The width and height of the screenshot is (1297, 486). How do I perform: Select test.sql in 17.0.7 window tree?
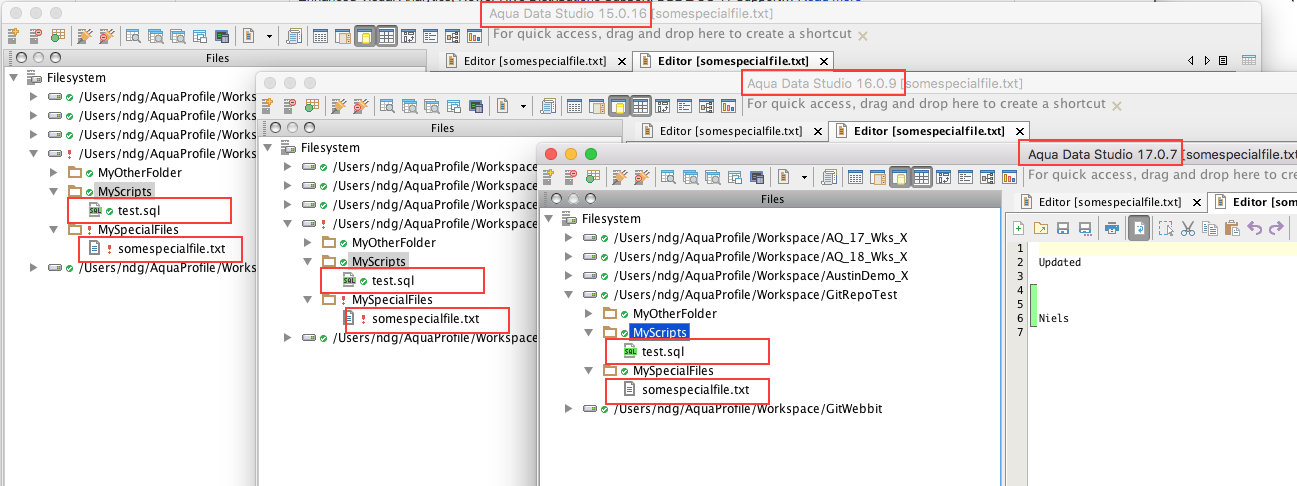tap(663, 352)
